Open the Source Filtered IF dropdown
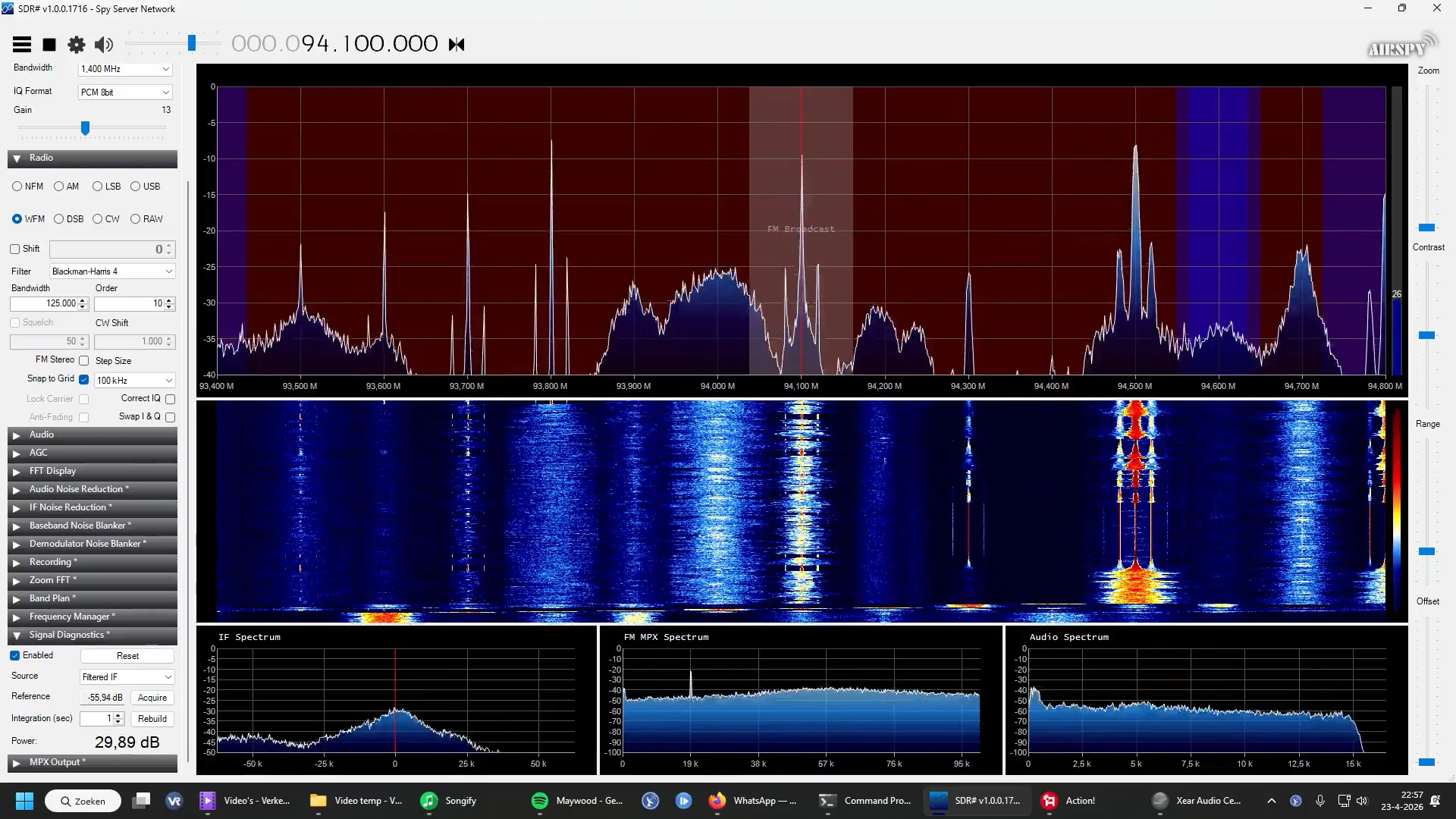This screenshot has width=1456, height=819. click(127, 677)
